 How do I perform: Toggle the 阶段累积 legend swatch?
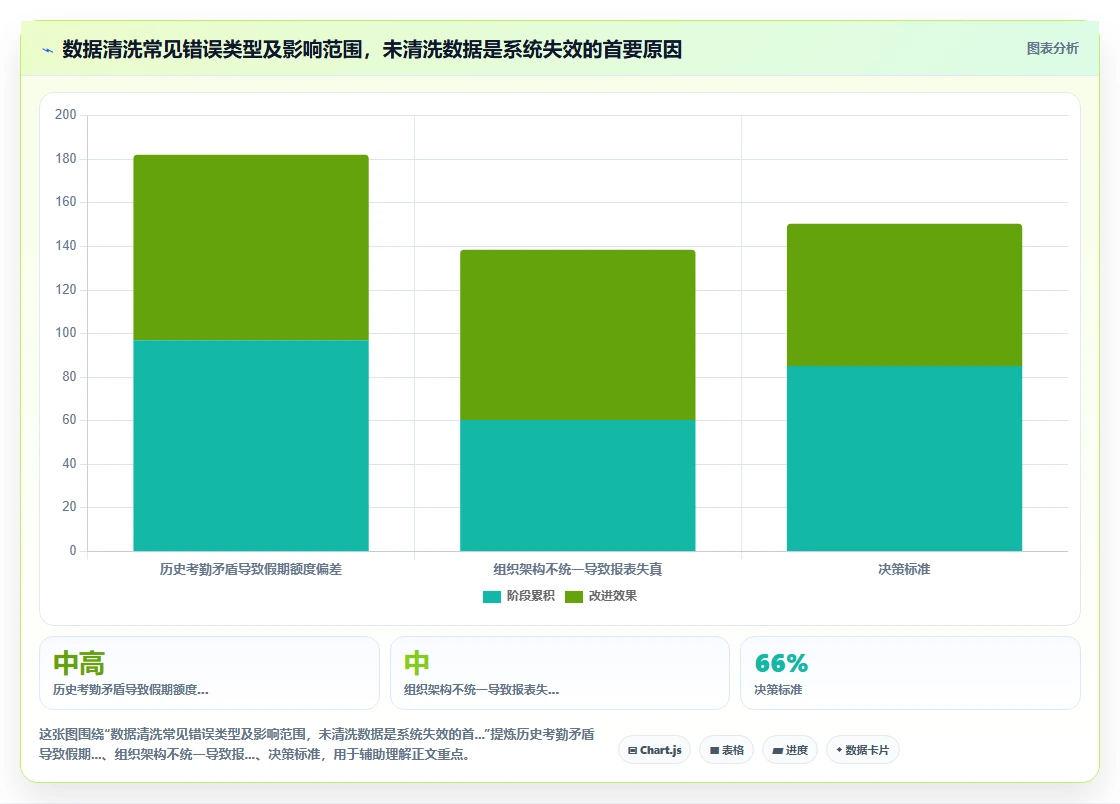click(491, 596)
